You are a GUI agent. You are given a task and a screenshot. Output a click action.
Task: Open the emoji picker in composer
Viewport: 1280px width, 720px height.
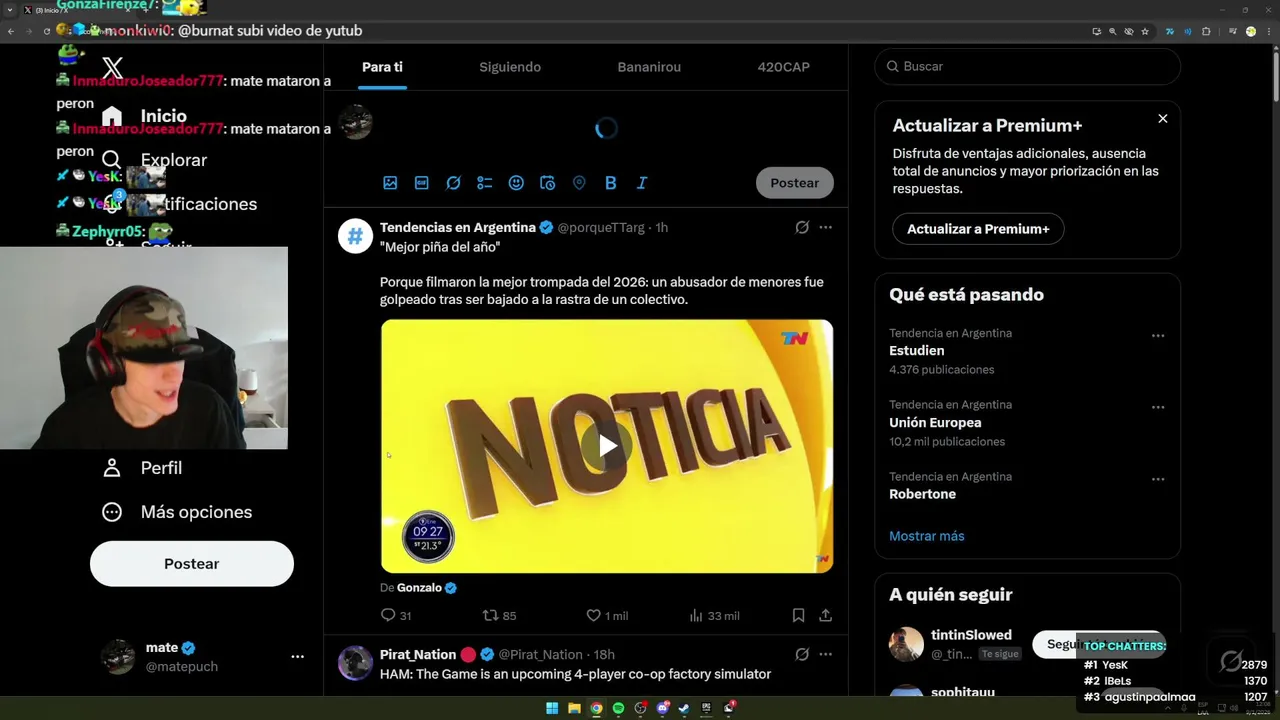pos(516,183)
